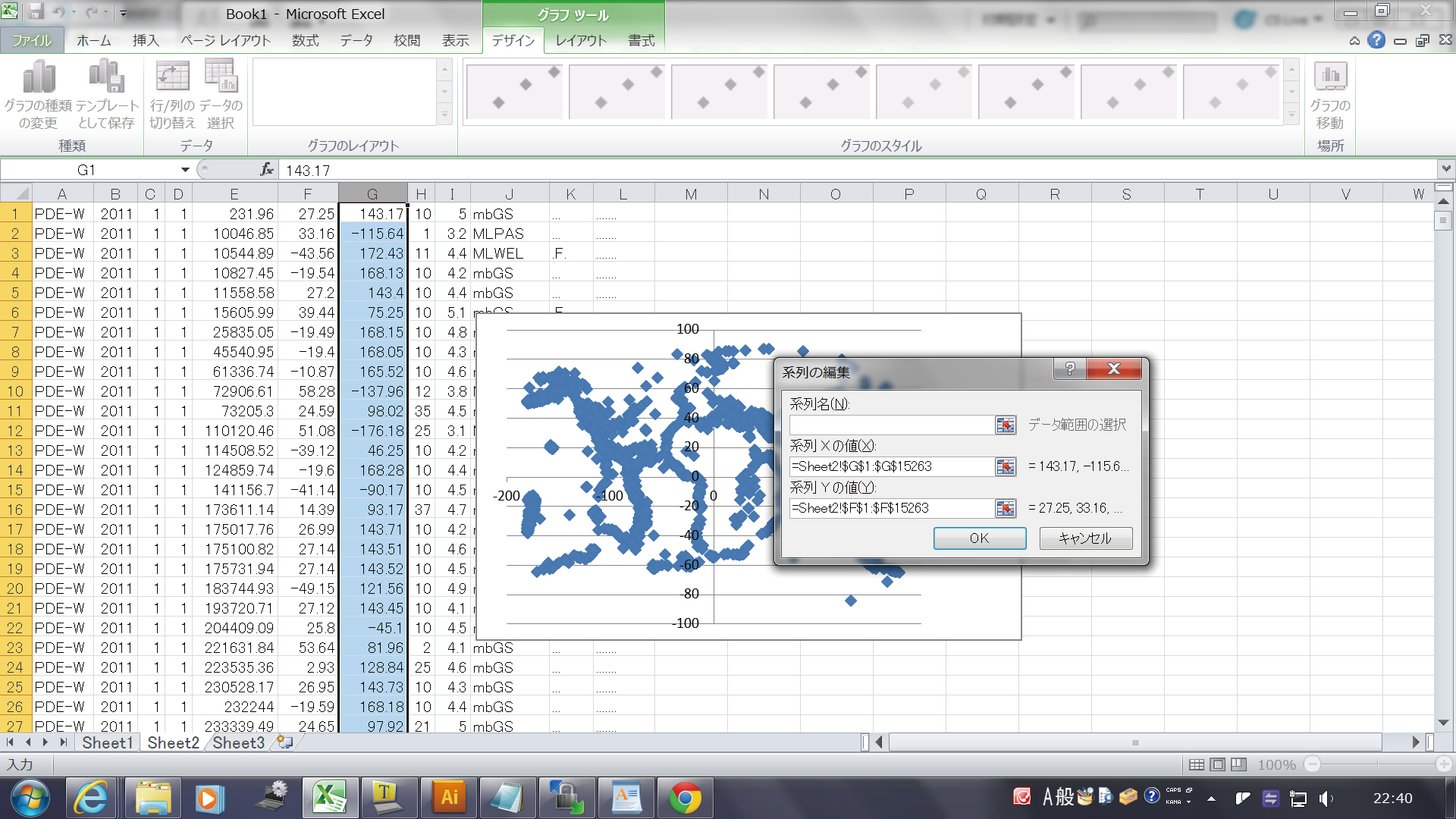The width and height of the screenshot is (1456, 819).
Task: Select Page Break Preview icon in status bar
Action: coord(1238,764)
